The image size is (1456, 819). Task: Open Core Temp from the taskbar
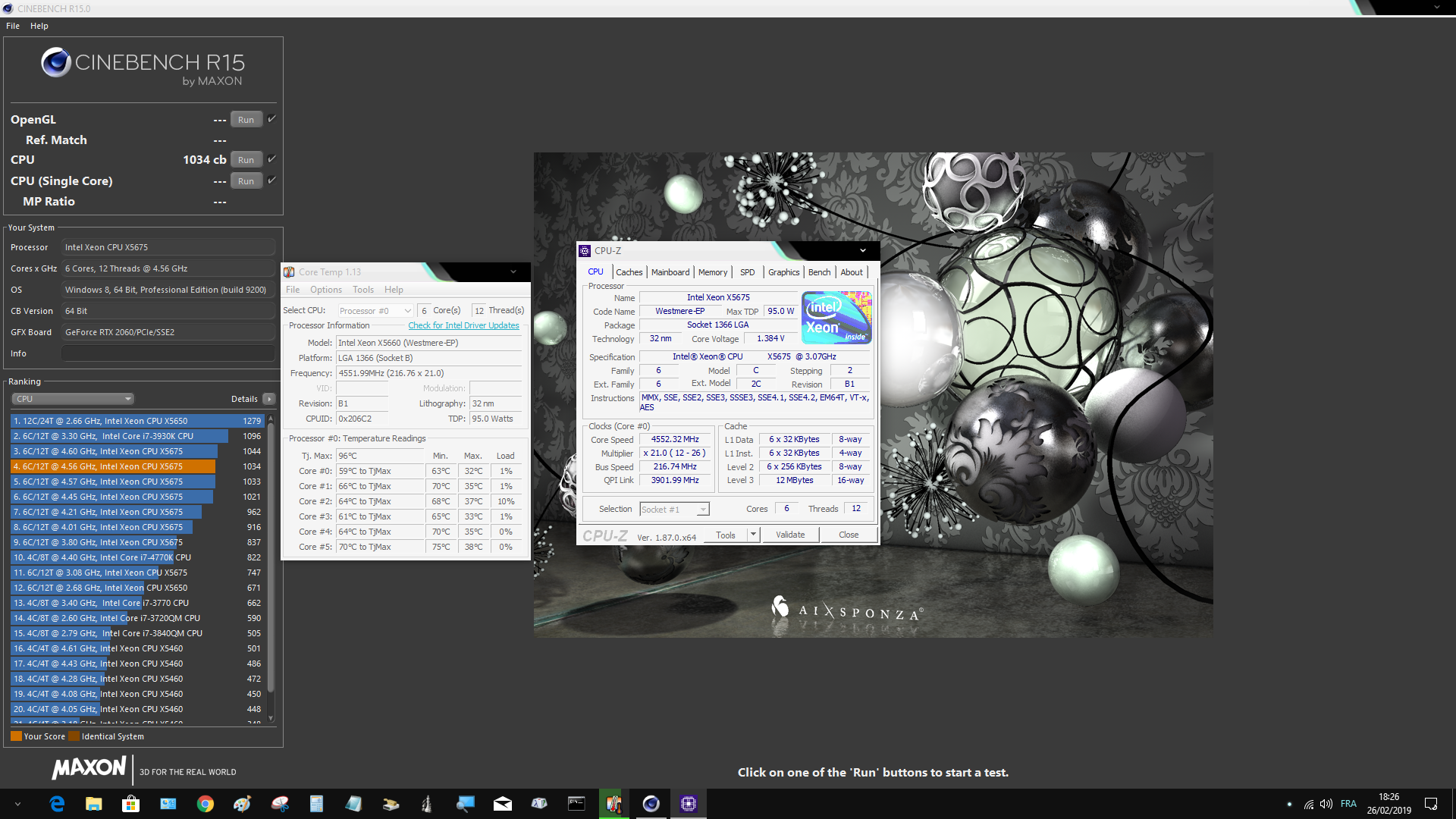coord(613,803)
